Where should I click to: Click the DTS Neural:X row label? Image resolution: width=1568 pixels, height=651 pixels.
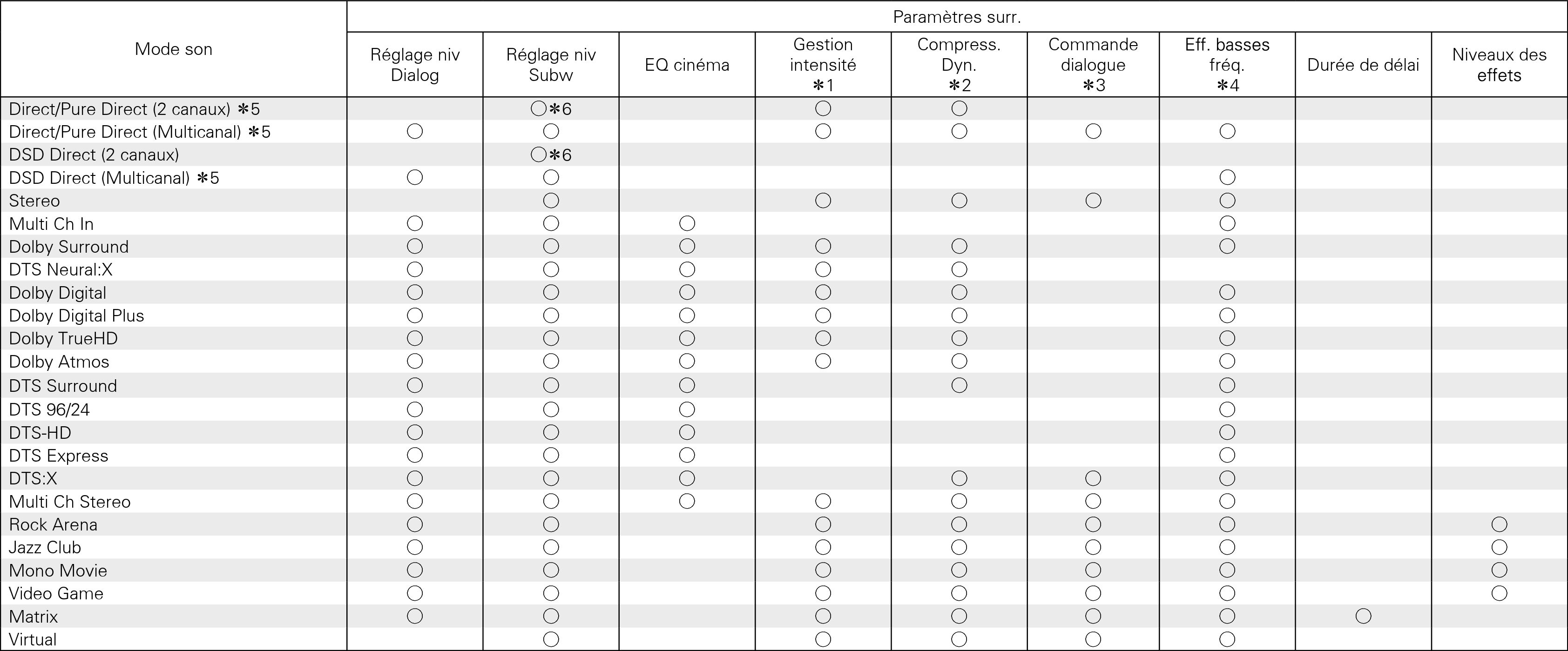(x=61, y=269)
